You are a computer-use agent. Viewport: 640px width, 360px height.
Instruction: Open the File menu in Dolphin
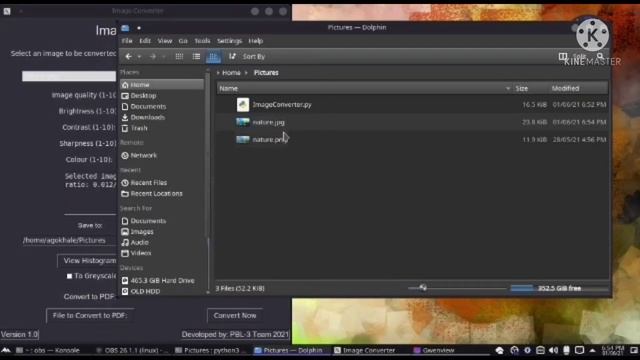point(127,41)
